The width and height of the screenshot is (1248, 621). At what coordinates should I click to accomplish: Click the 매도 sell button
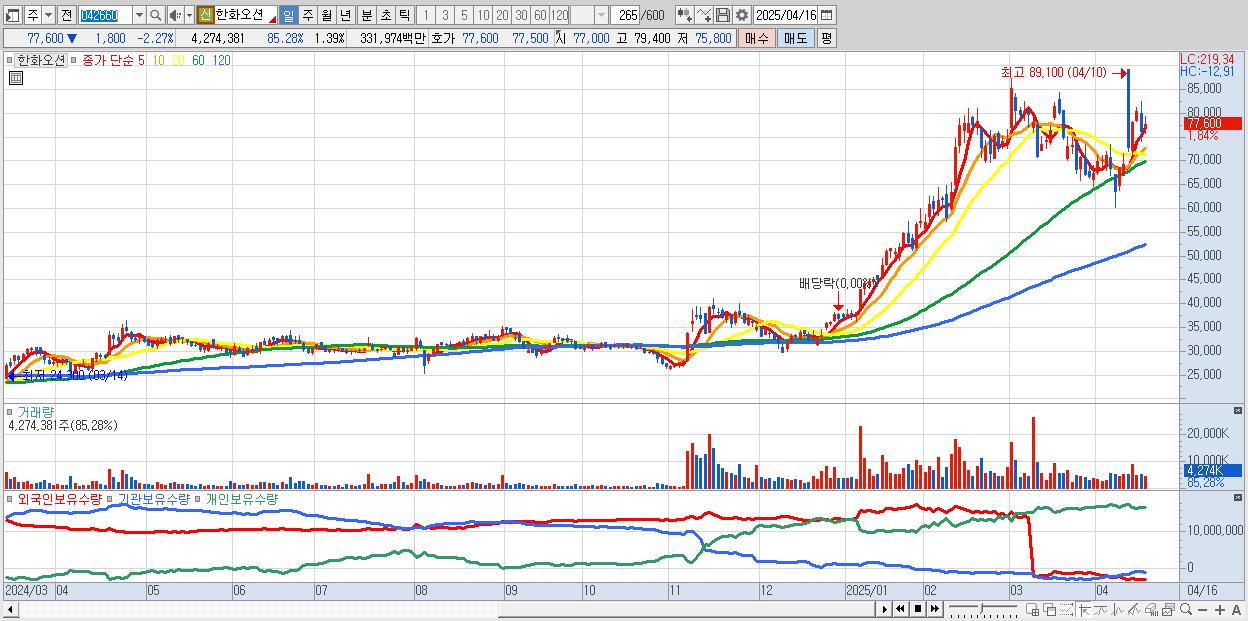(795, 38)
